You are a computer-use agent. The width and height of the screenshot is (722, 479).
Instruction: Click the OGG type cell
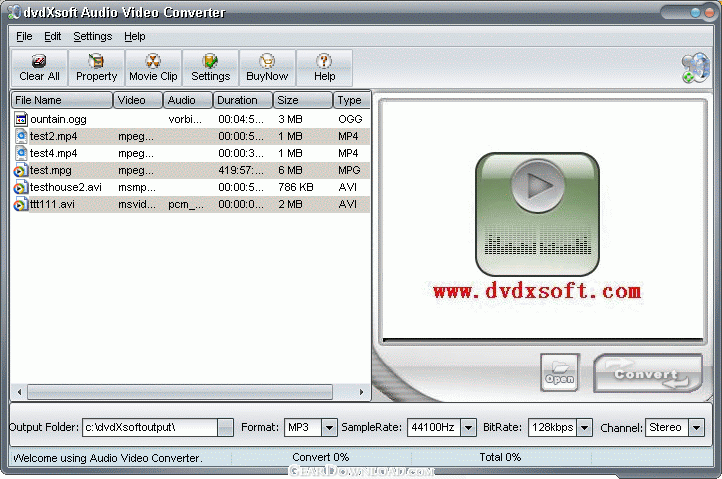pyautogui.click(x=350, y=119)
